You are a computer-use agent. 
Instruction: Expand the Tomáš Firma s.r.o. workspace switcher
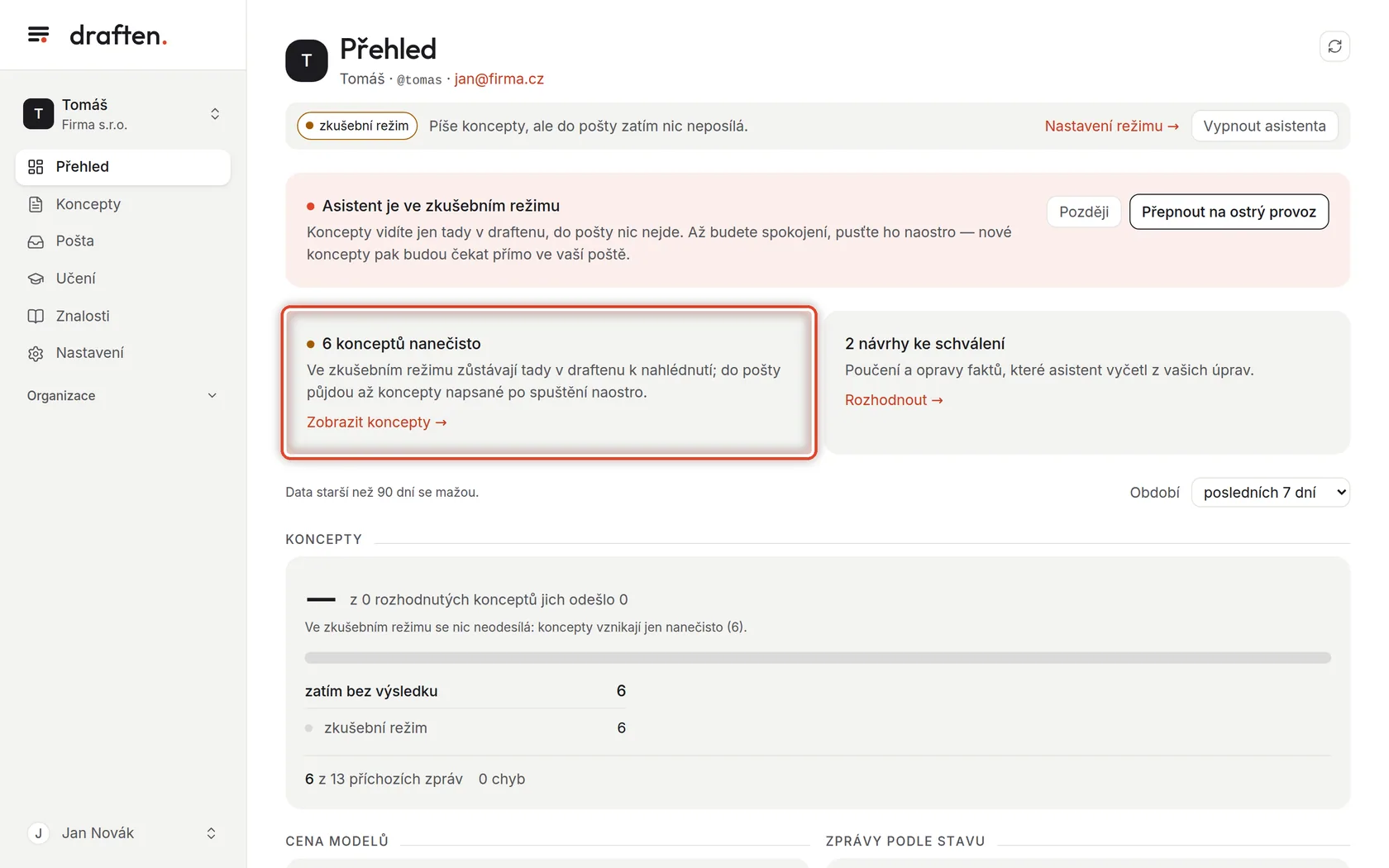click(122, 114)
